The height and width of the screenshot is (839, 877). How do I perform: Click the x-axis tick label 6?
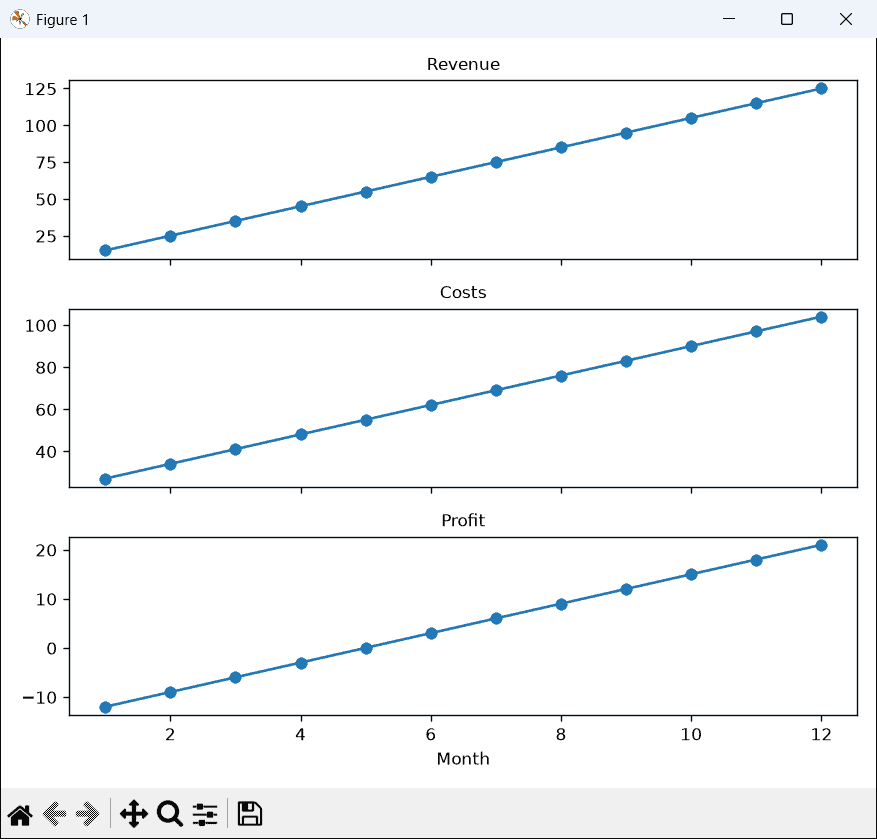[431, 734]
